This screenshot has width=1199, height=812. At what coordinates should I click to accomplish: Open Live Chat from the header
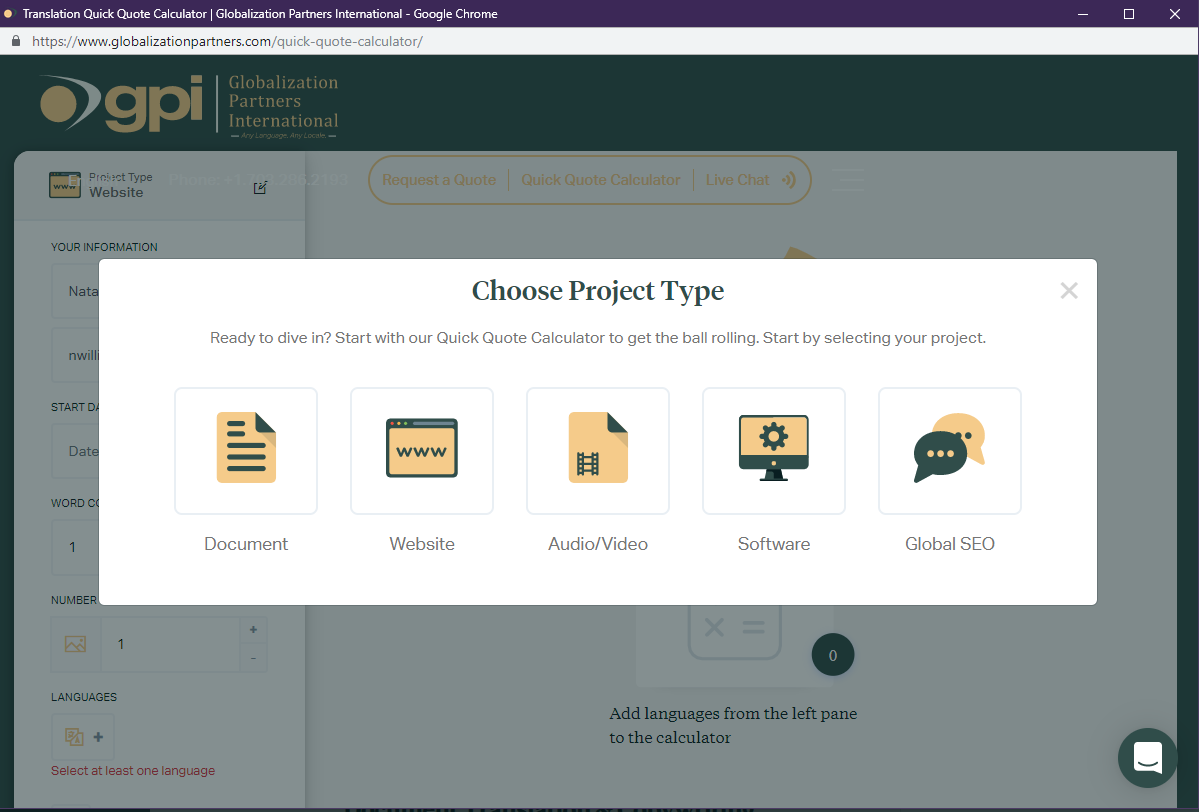coord(739,180)
